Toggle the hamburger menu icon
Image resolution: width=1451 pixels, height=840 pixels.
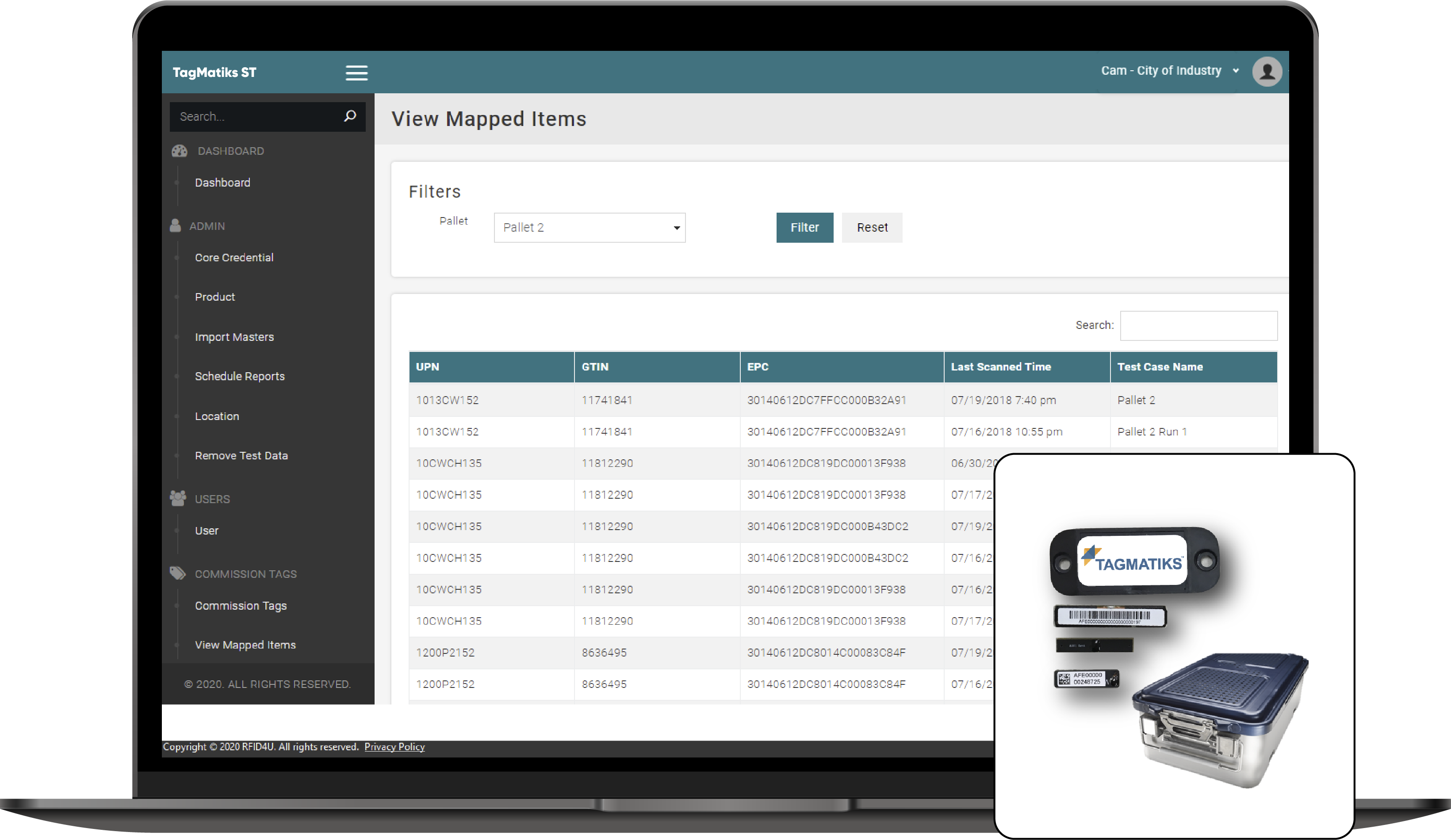pyautogui.click(x=356, y=73)
